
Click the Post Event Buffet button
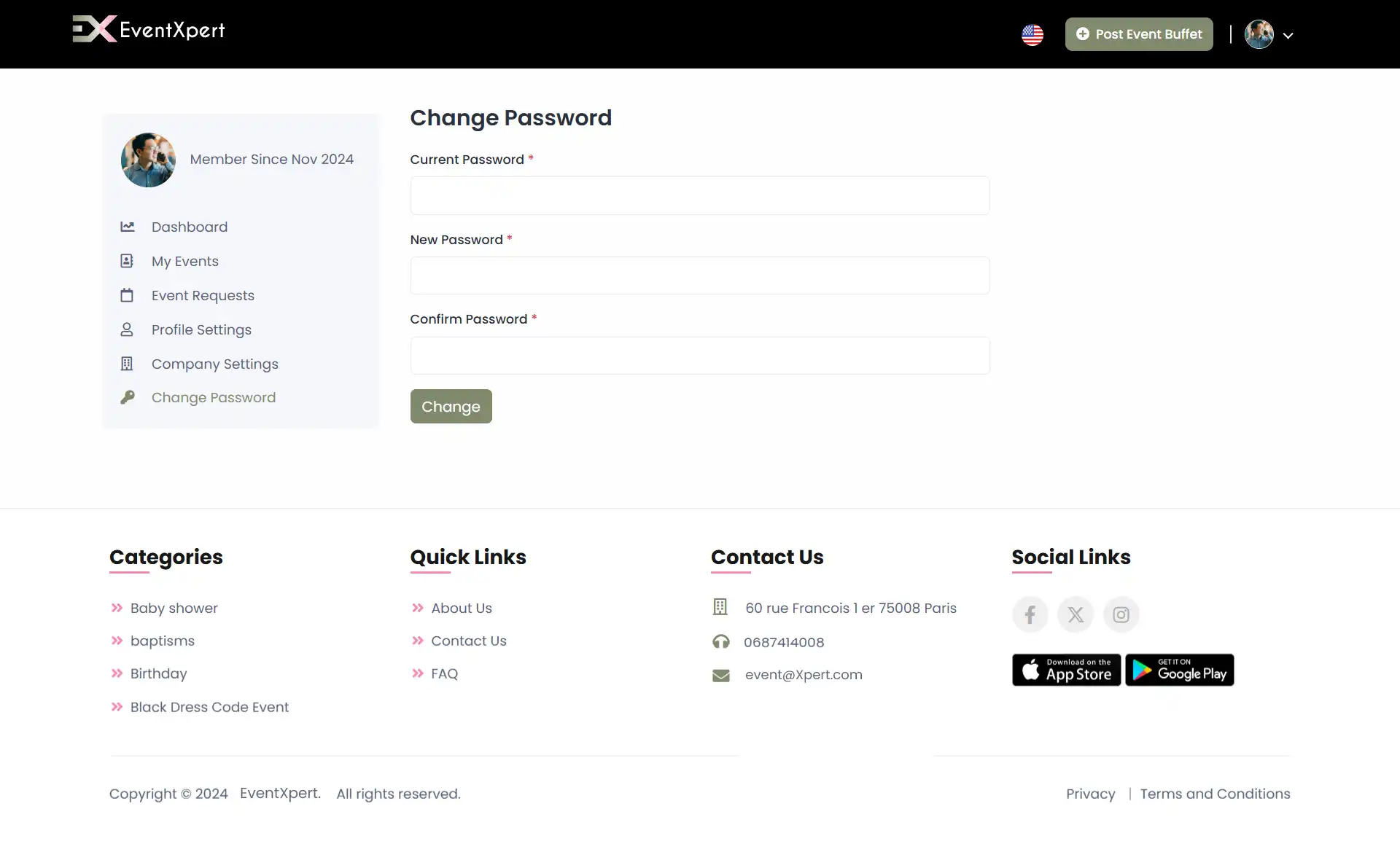[x=1139, y=34]
